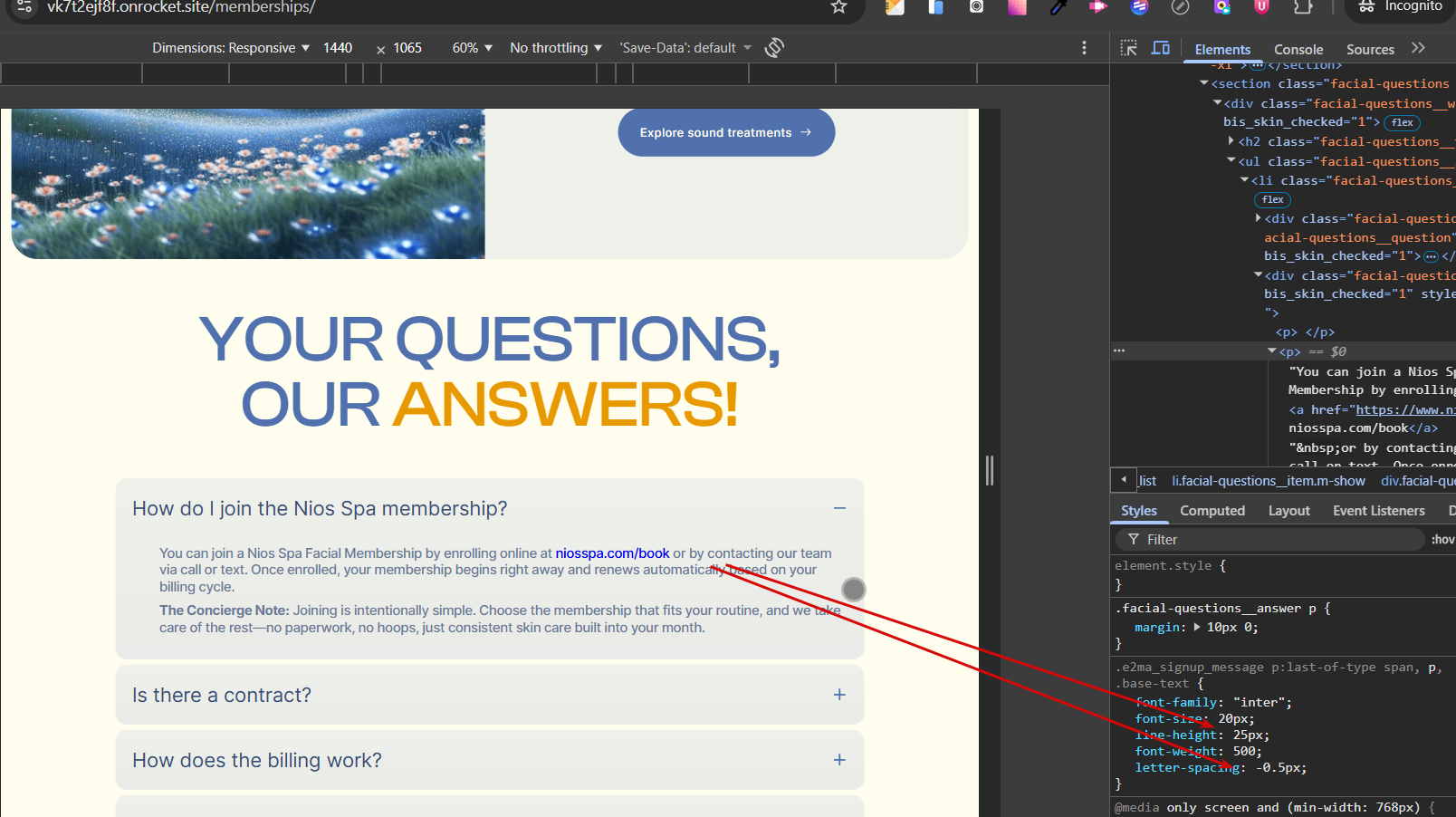The image size is (1456, 817).
Task: Toggle the device toolbar icon
Action: [1161, 48]
